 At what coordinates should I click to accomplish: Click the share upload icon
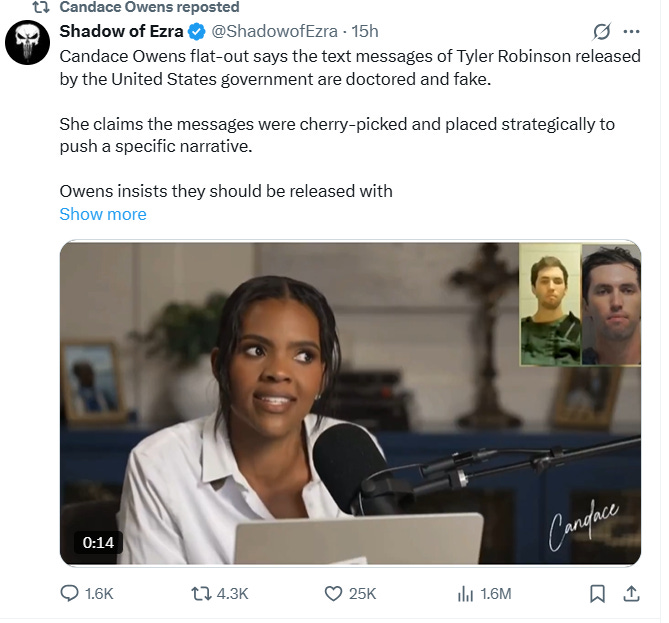[631, 594]
